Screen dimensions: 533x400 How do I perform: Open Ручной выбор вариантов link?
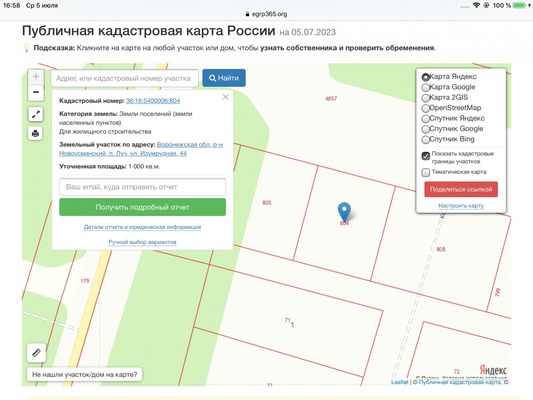[142, 242]
